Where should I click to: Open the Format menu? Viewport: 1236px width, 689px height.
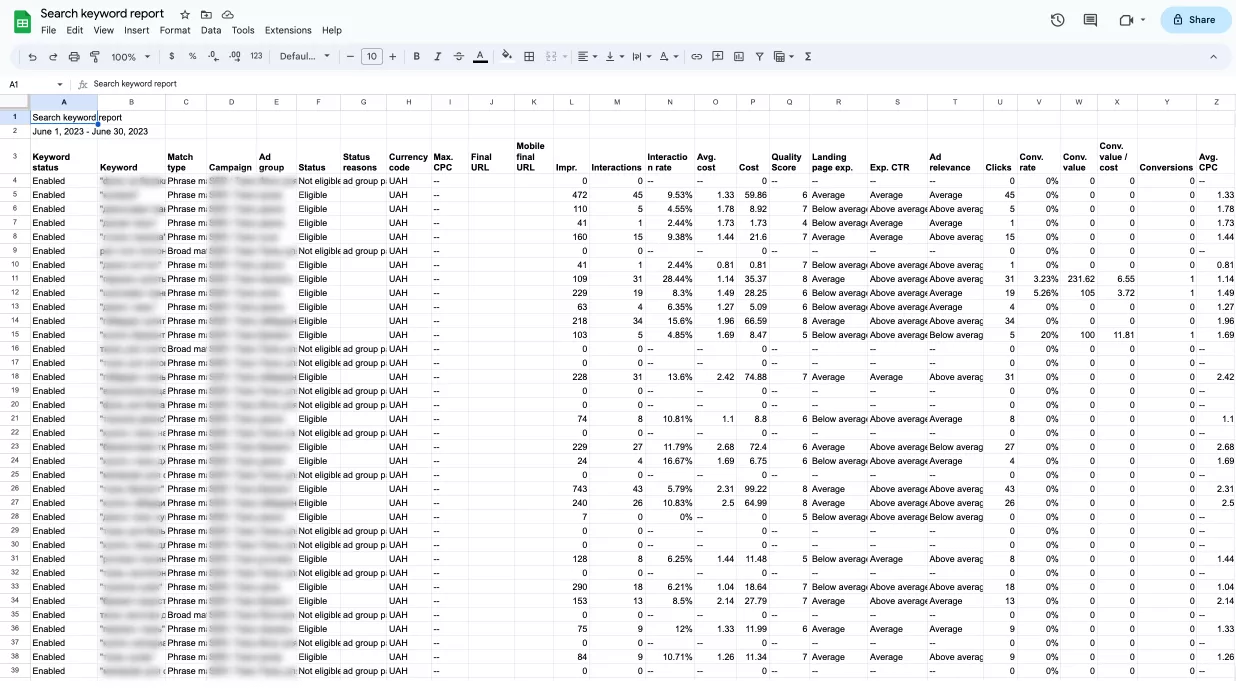(175, 31)
